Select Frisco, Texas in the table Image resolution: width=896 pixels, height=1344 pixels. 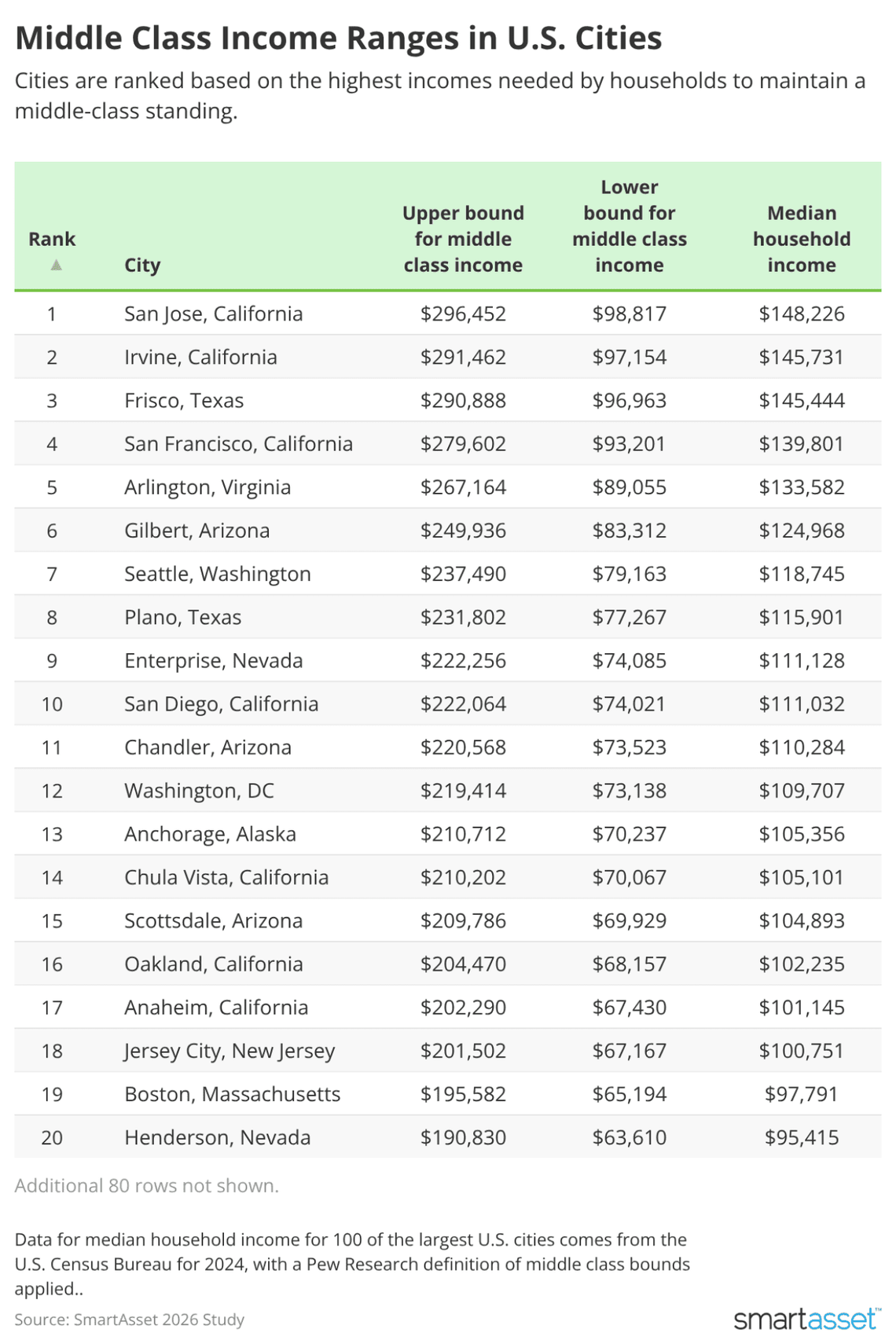click(184, 400)
